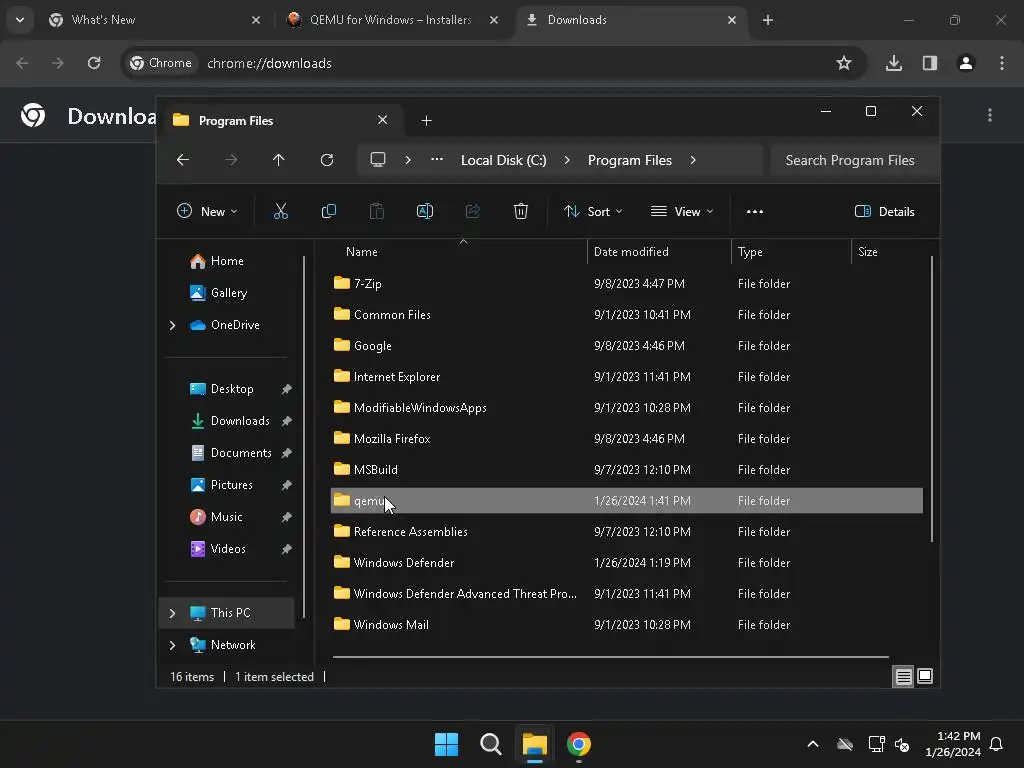Open the See more ellipsis in Explorer toolbar

pos(755,212)
